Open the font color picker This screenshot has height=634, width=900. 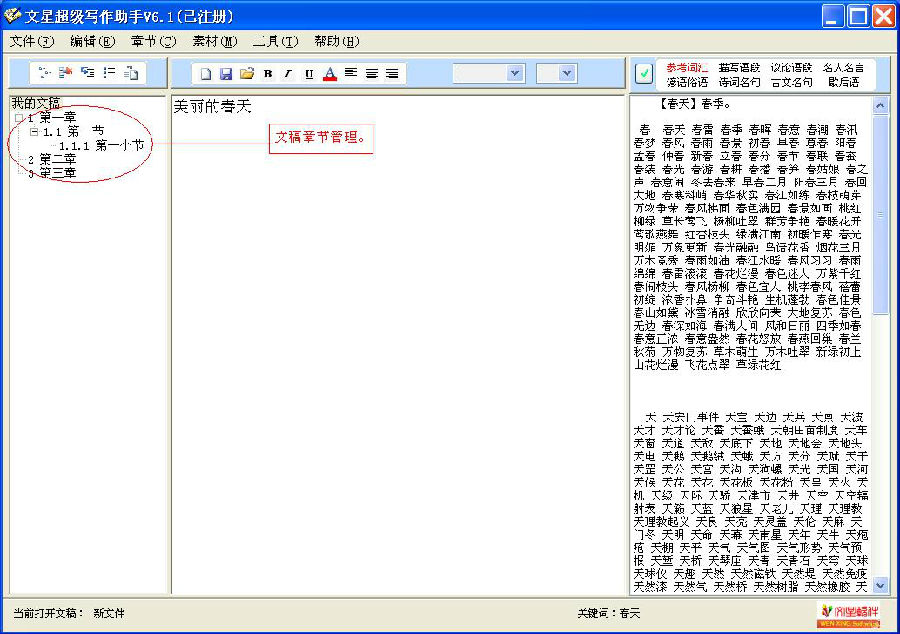pos(330,73)
